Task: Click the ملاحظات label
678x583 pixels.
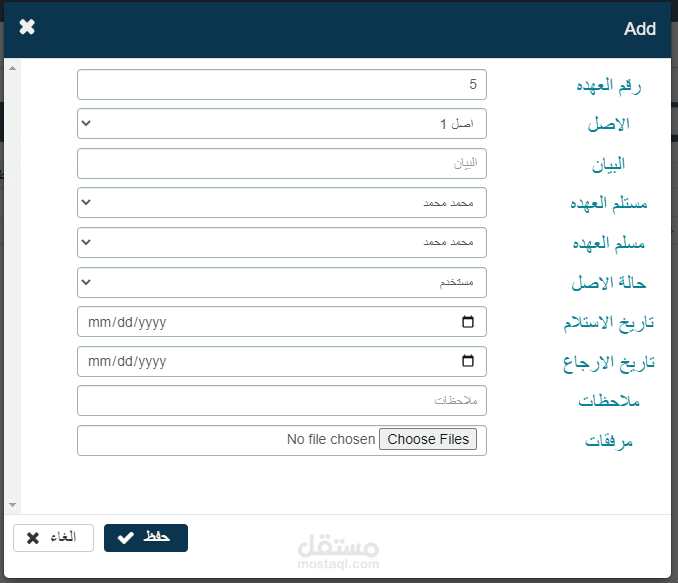Action: click(608, 401)
